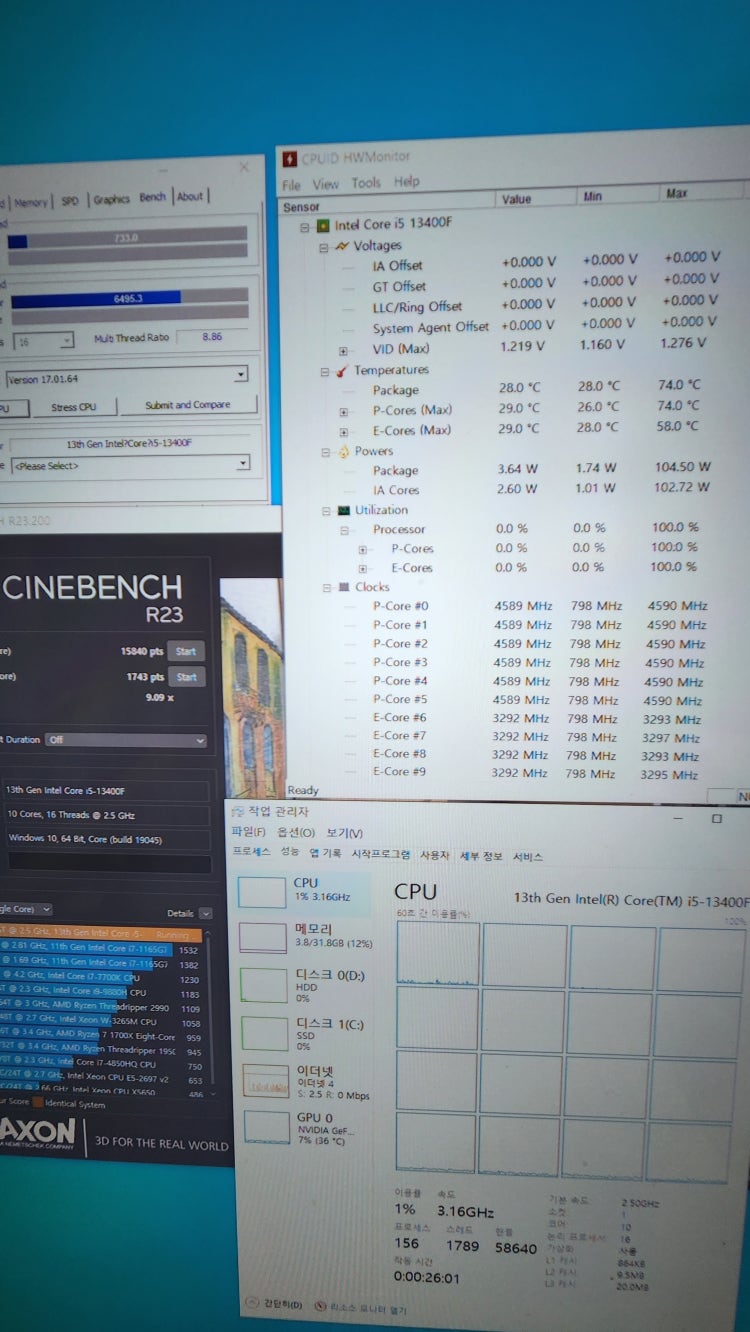Open the View menu in HWMonitor
The width and height of the screenshot is (750, 1332).
click(326, 184)
